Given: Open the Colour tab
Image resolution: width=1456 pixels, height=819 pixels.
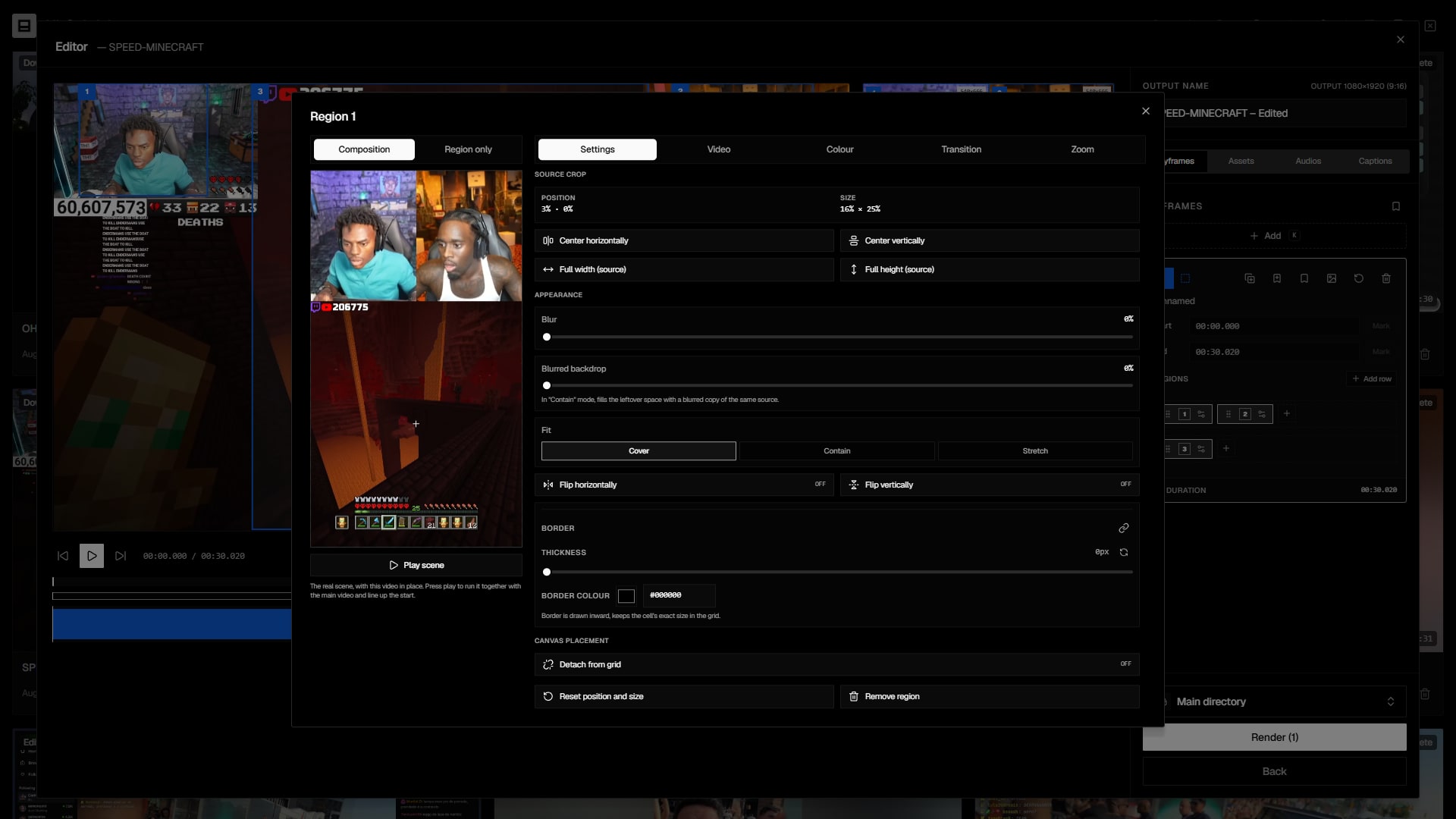Looking at the screenshot, I should pos(840,149).
